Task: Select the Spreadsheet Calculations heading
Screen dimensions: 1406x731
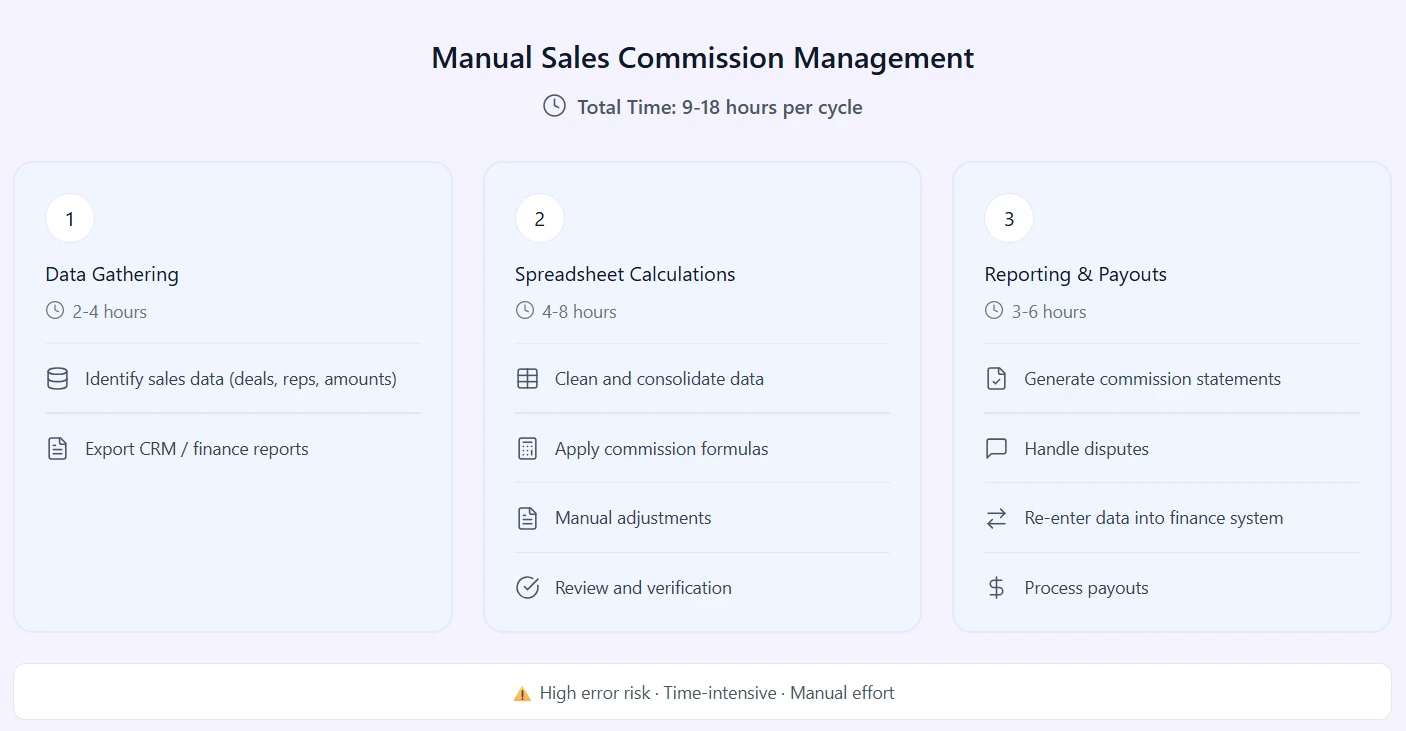Action: point(625,274)
